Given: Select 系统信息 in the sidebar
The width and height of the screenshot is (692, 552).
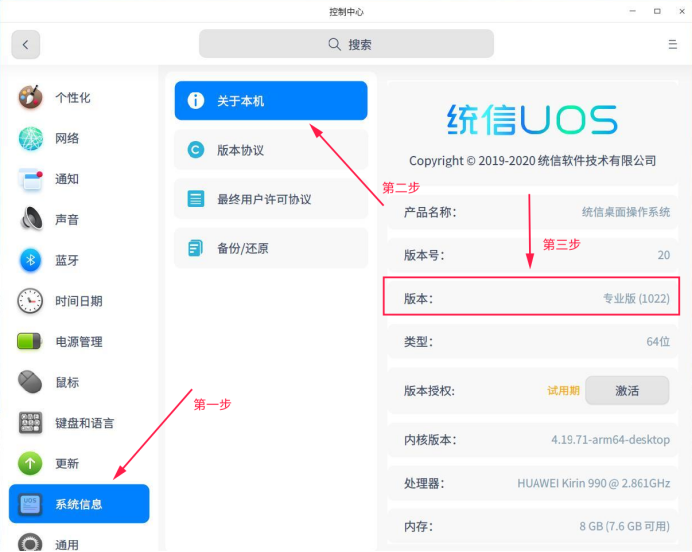Looking at the screenshot, I should (79, 503).
